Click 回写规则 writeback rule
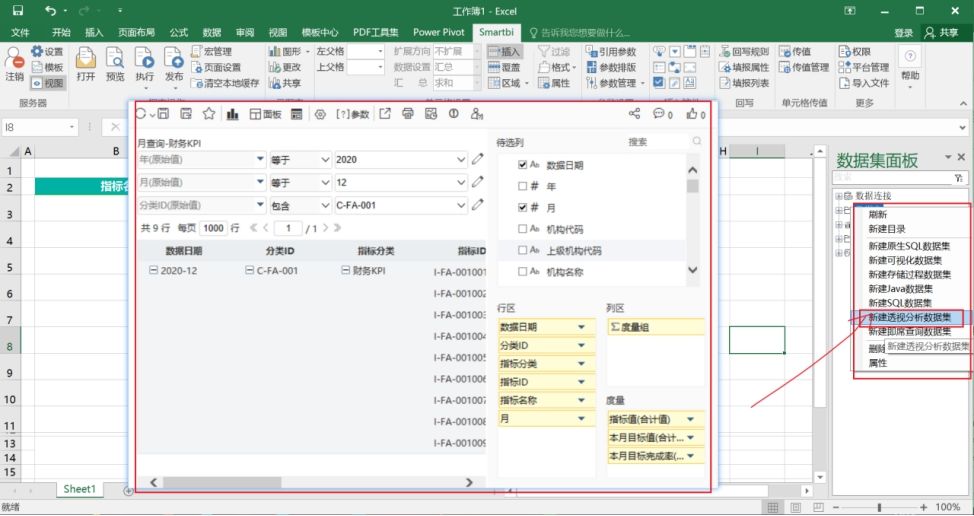The image size is (974, 516). (x=744, y=52)
